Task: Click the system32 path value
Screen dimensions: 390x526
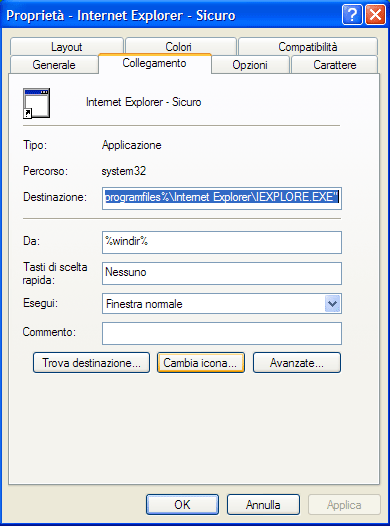Action: (124, 171)
